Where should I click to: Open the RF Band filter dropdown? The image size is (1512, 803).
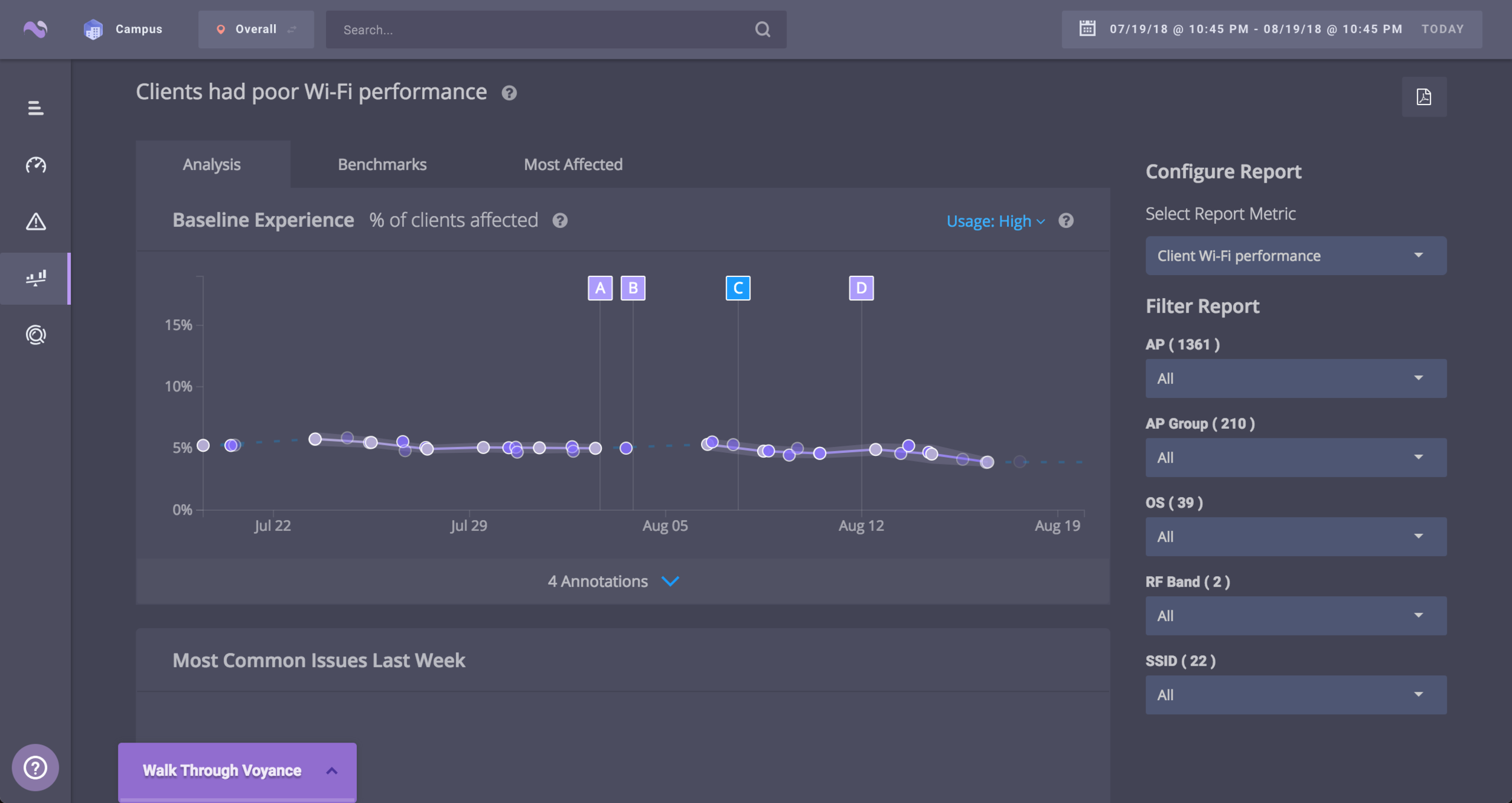tap(1295, 616)
